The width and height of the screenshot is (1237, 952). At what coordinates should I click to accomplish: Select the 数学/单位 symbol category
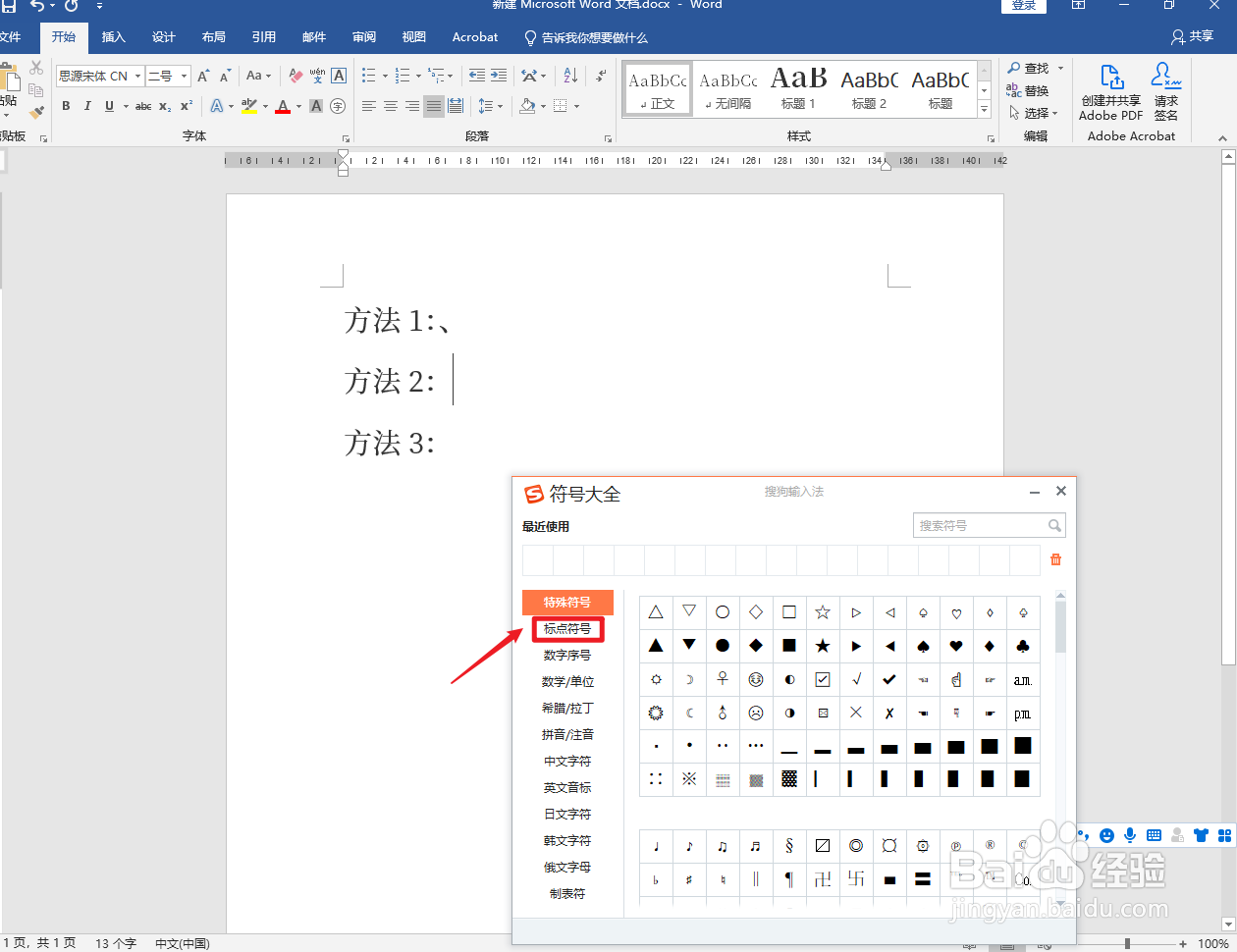click(x=567, y=681)
